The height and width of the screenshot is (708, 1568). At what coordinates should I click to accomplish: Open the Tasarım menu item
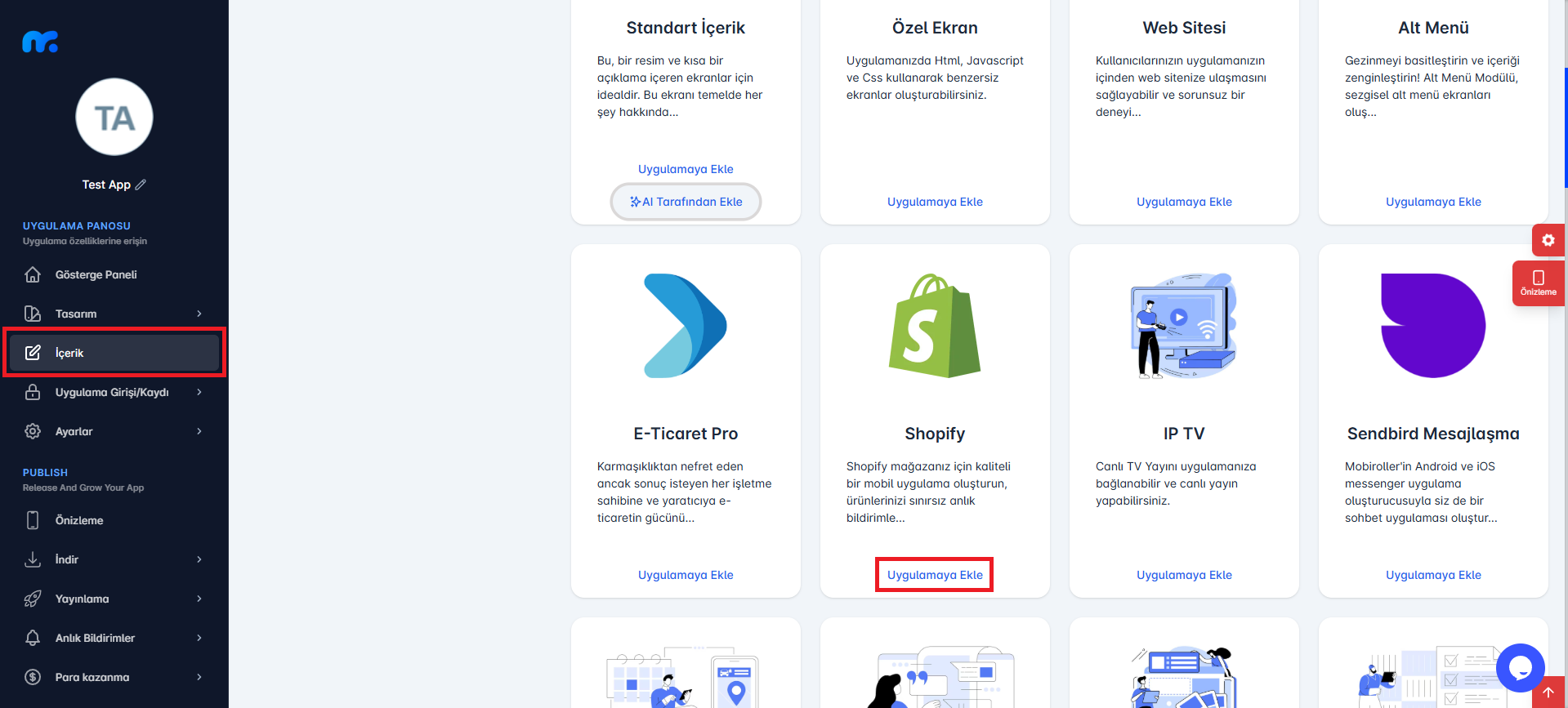click(114, 314)
